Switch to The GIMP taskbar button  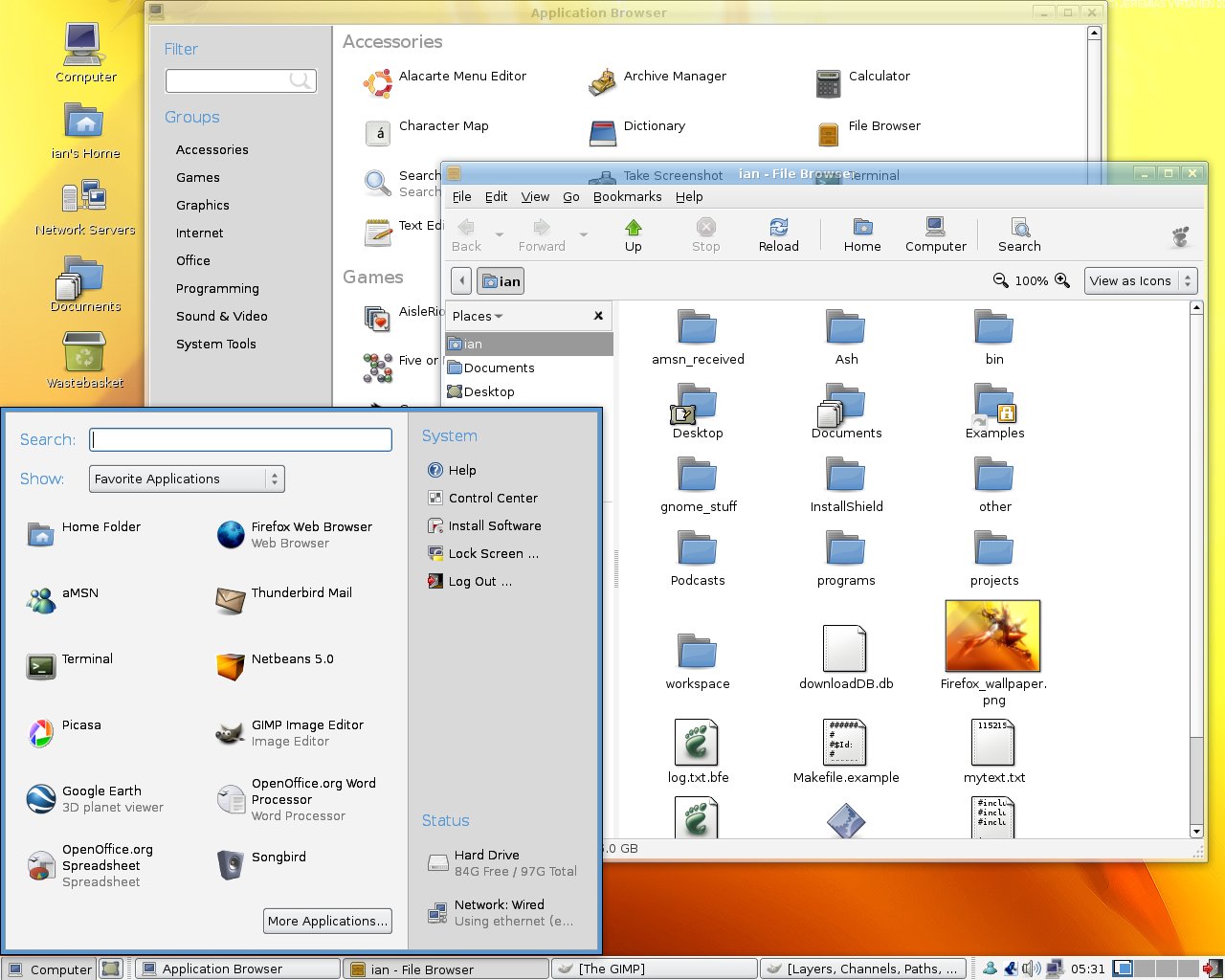pyautogui.click(x=654, y=969)
